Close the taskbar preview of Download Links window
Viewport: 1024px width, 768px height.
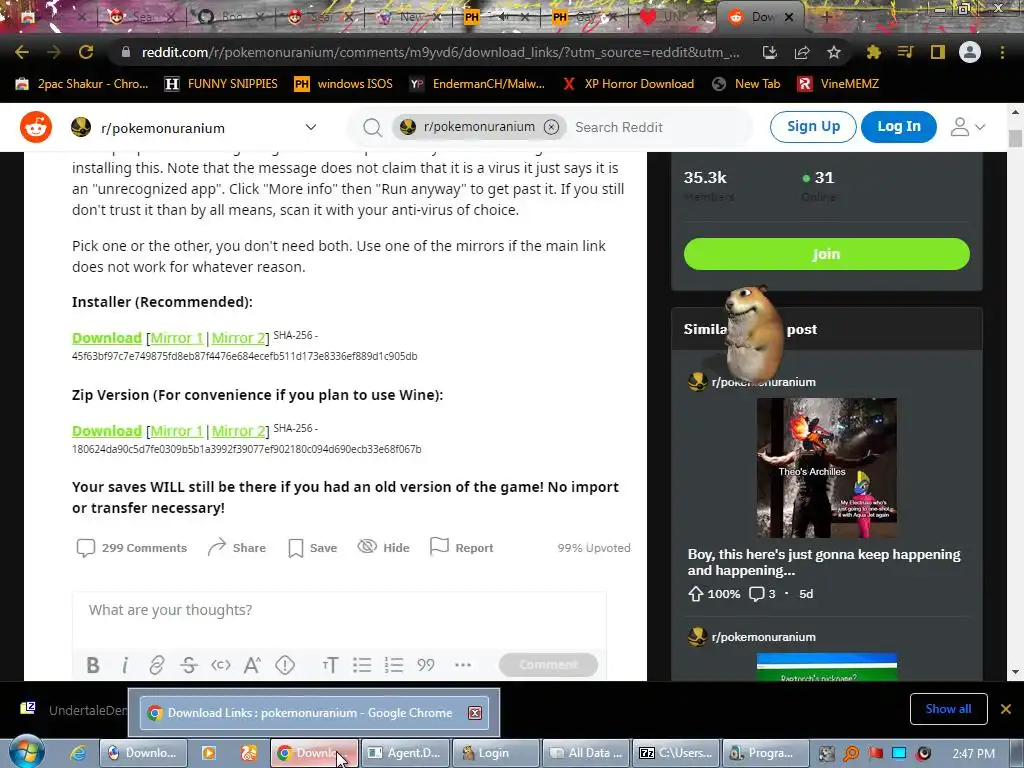pos(475,712)
